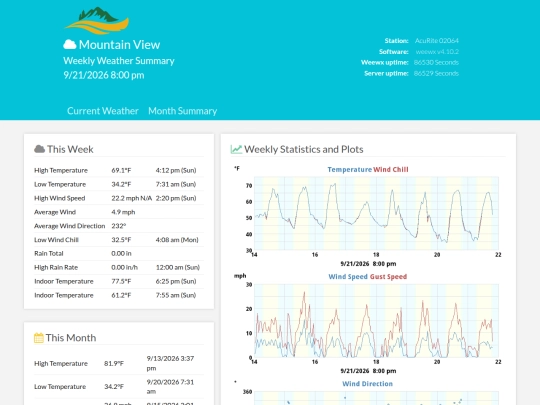Select the 9/13/2026 3:37 pm timestamp
540x405 pixels.
point(170,363)
